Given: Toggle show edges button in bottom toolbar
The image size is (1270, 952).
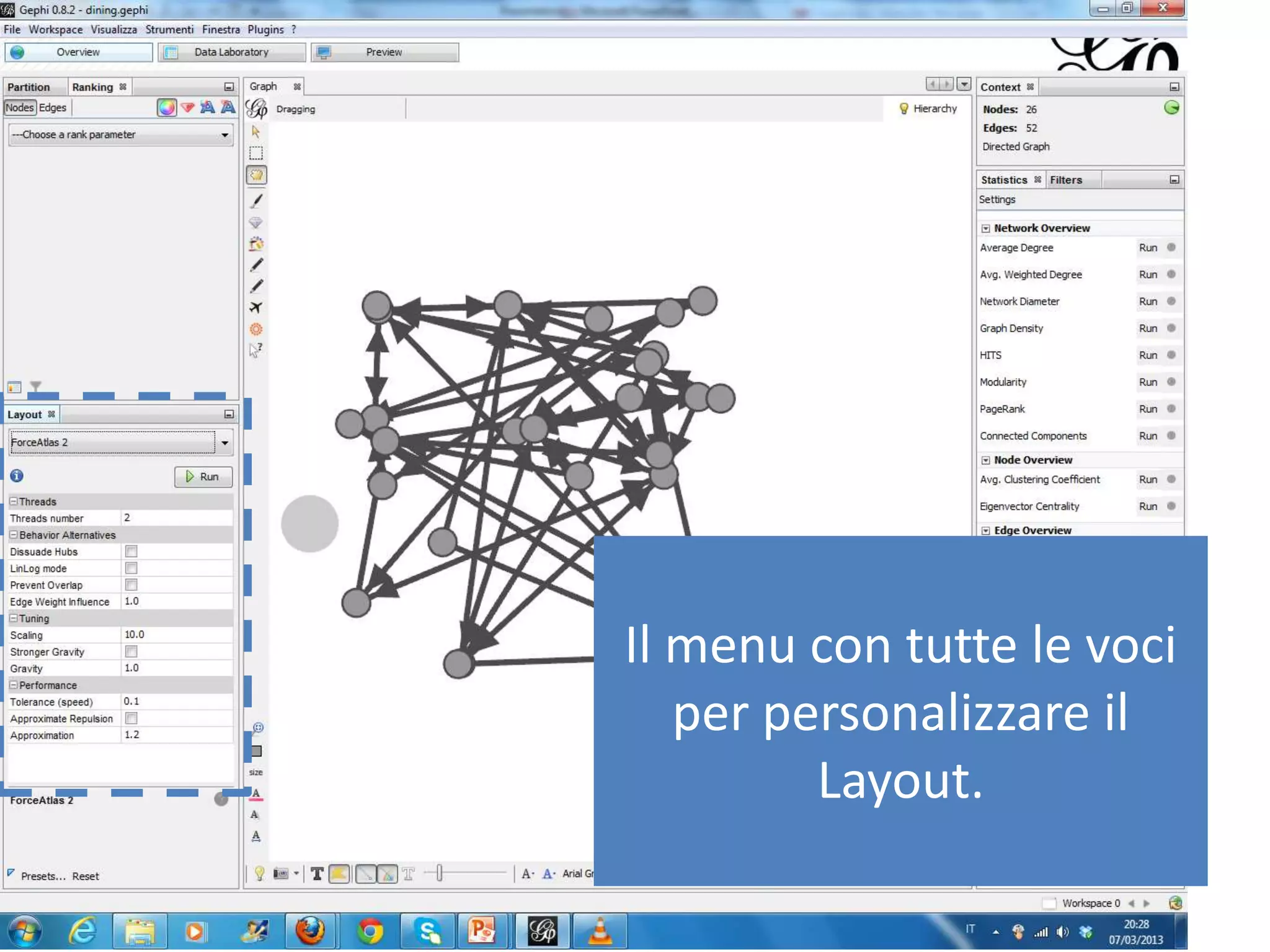Looking at the screenshot, I should 366,874.
